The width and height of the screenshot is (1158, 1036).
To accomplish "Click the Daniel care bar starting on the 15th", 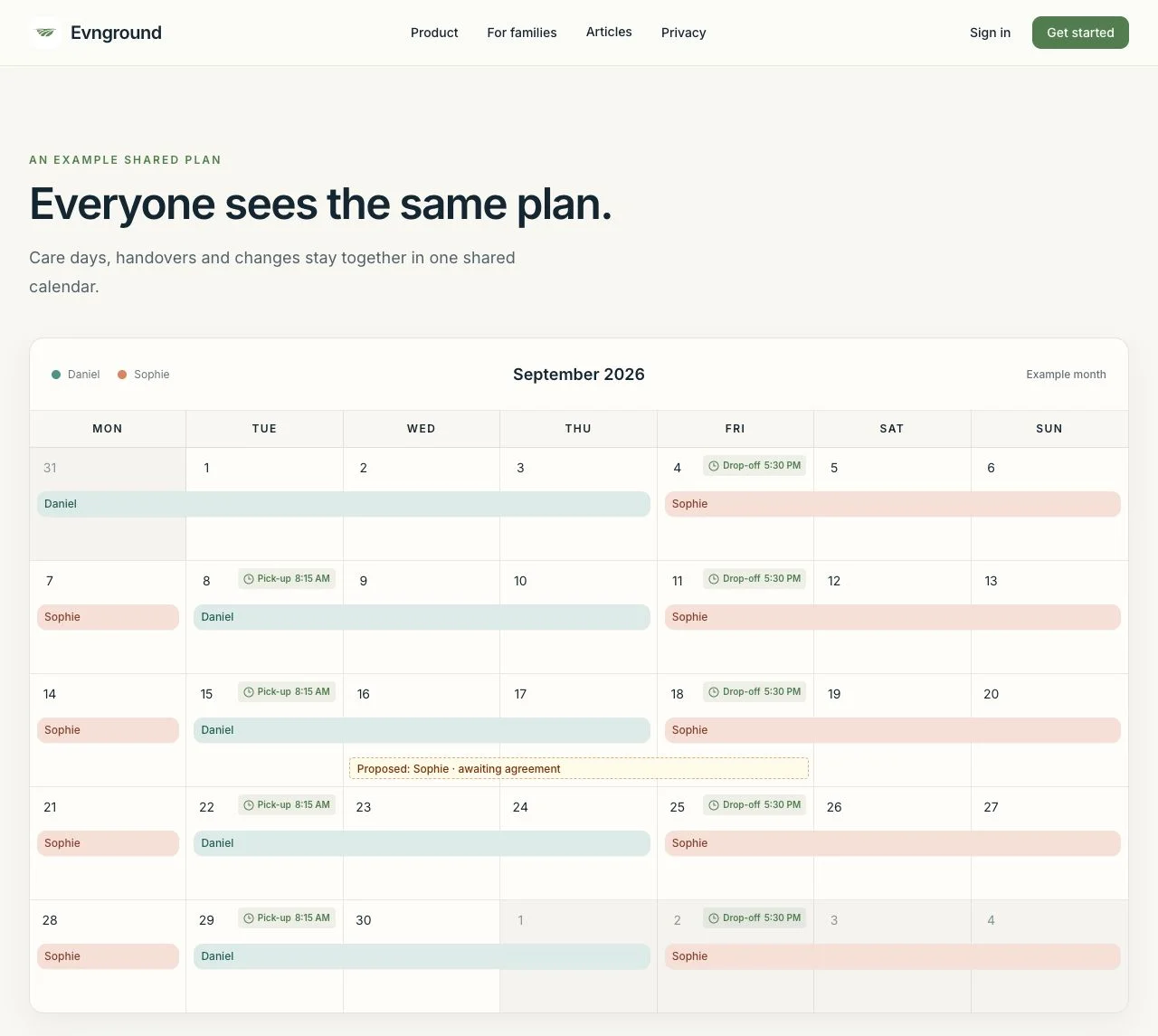I will coord(422,730).
